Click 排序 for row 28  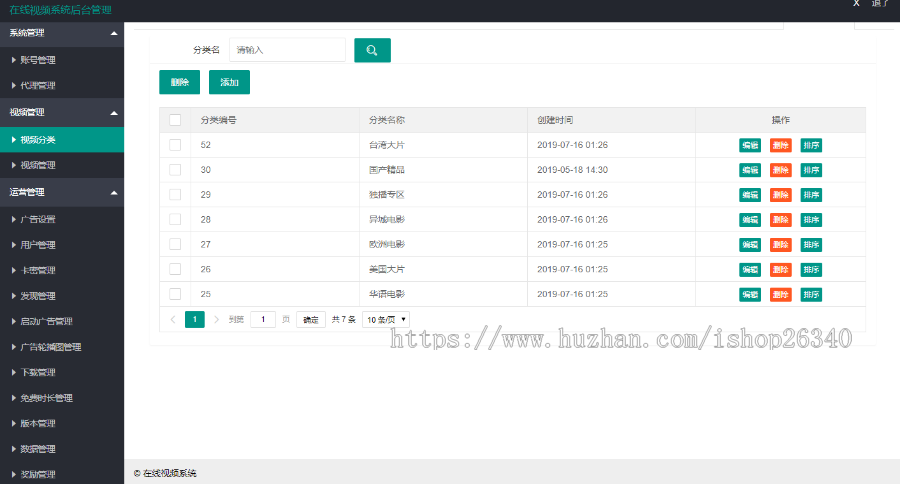[x=811, y=219]
